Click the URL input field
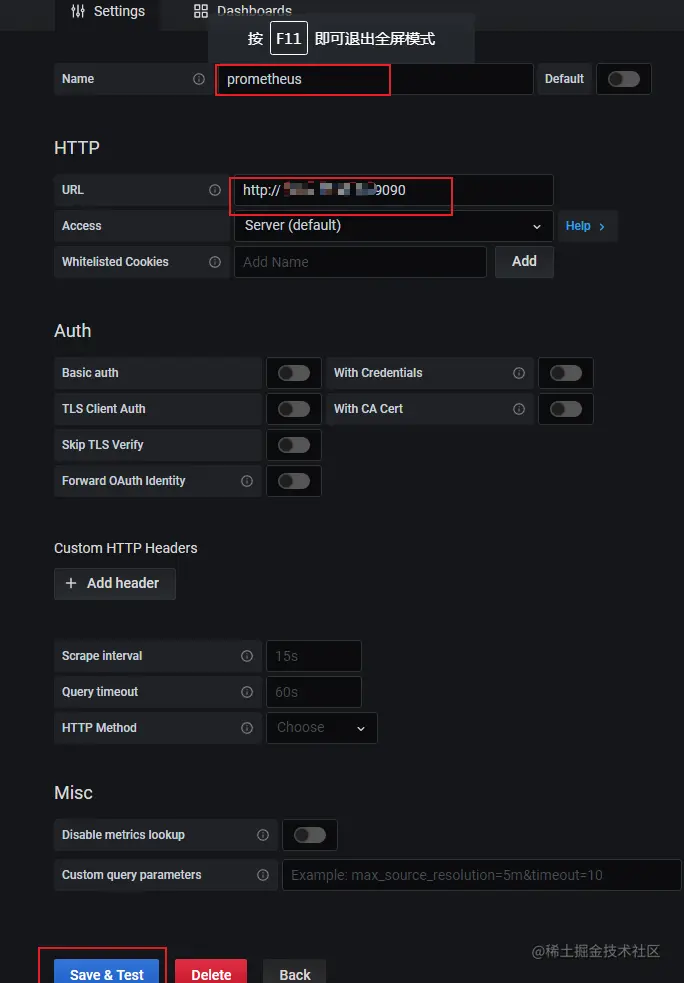684x983 pixels. click(x=394, y=190)
